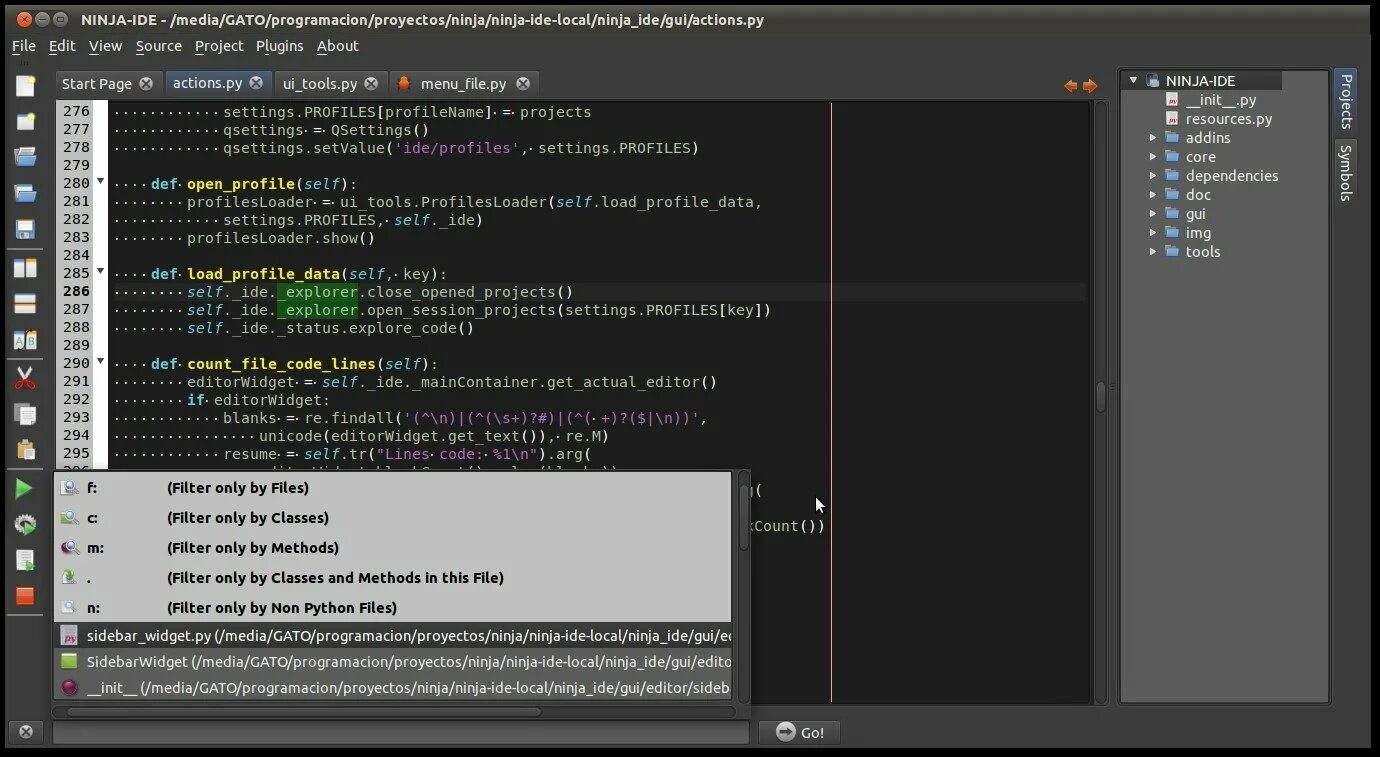The image size is (1380, 757).
Task: Choose 'Filter only by Classes' option
Action: click(x=393, y=518)
